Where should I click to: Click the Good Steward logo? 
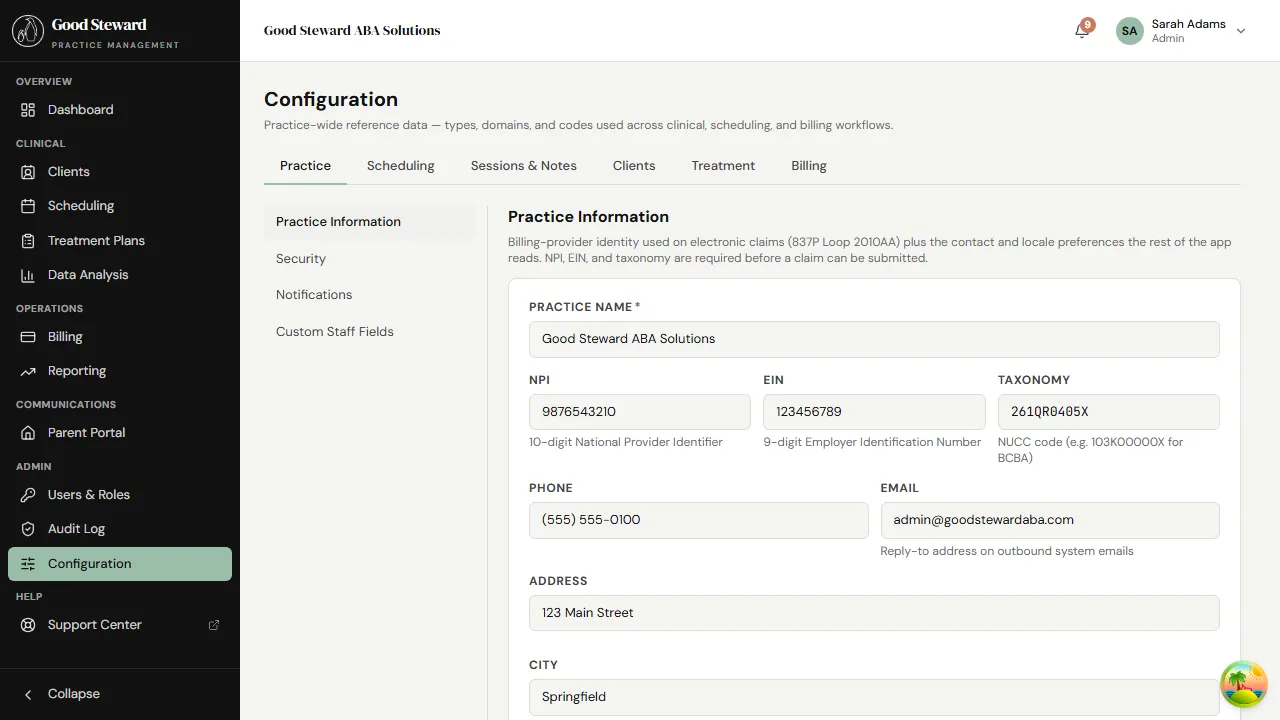[27, 30]
